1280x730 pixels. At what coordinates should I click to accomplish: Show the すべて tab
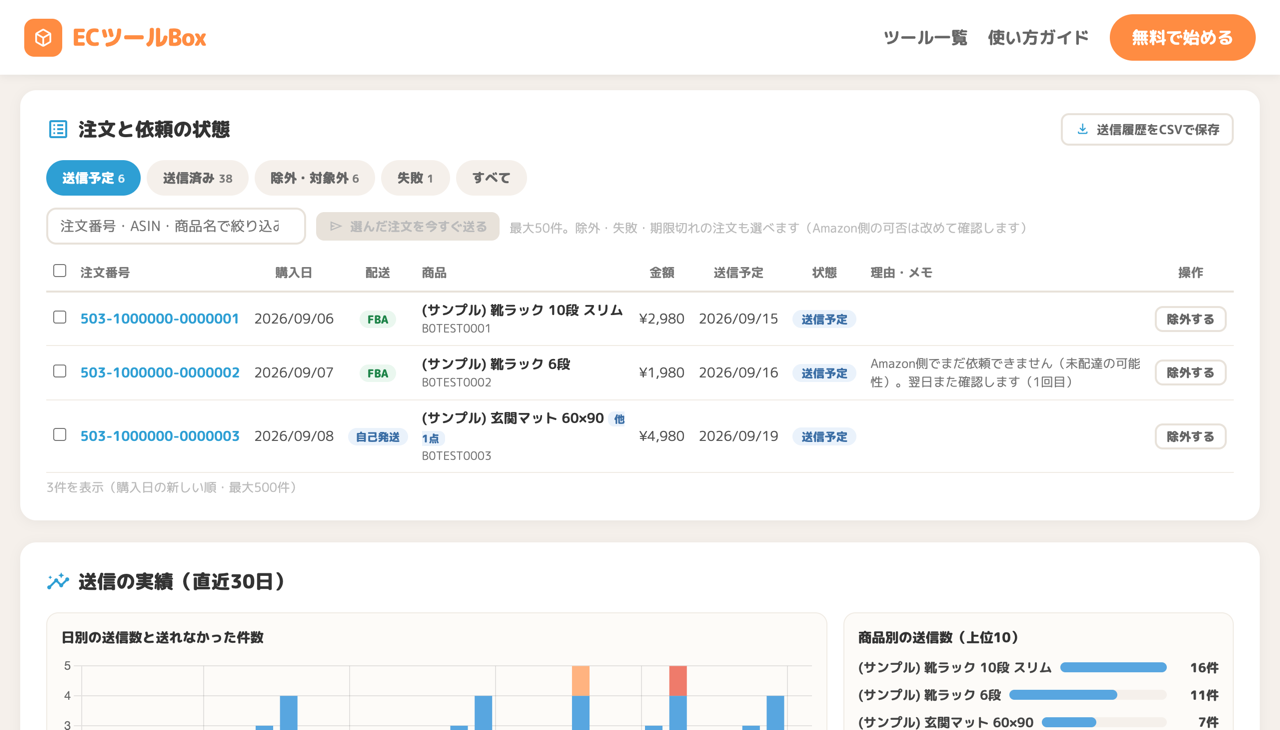491,178
